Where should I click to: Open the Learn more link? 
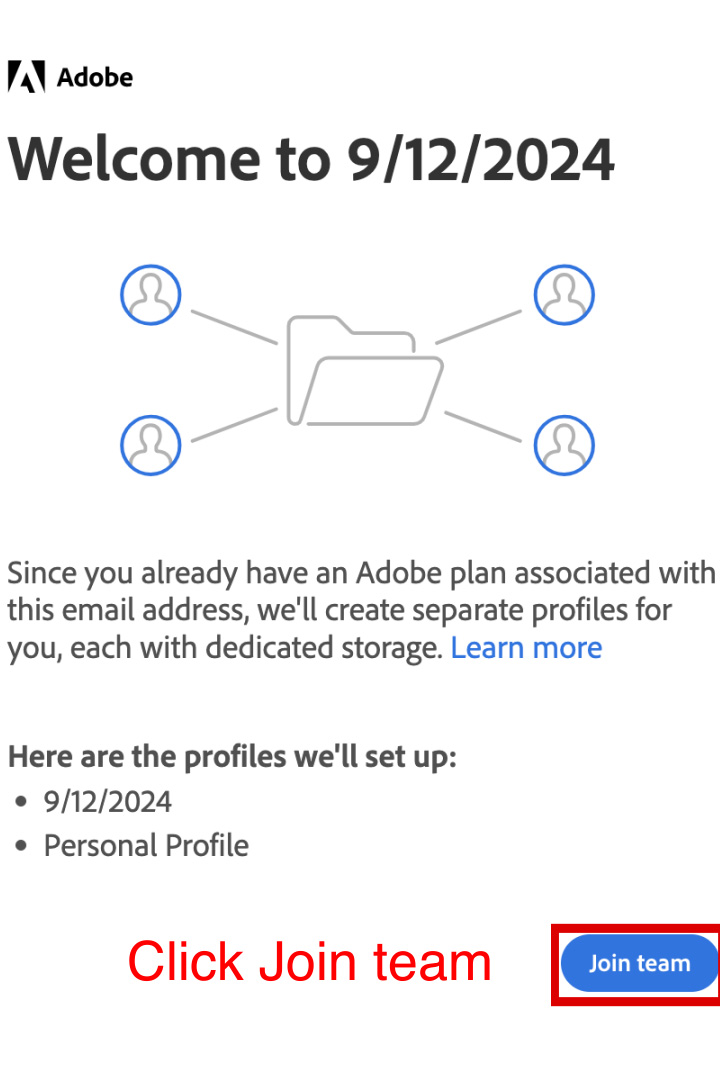526,648
